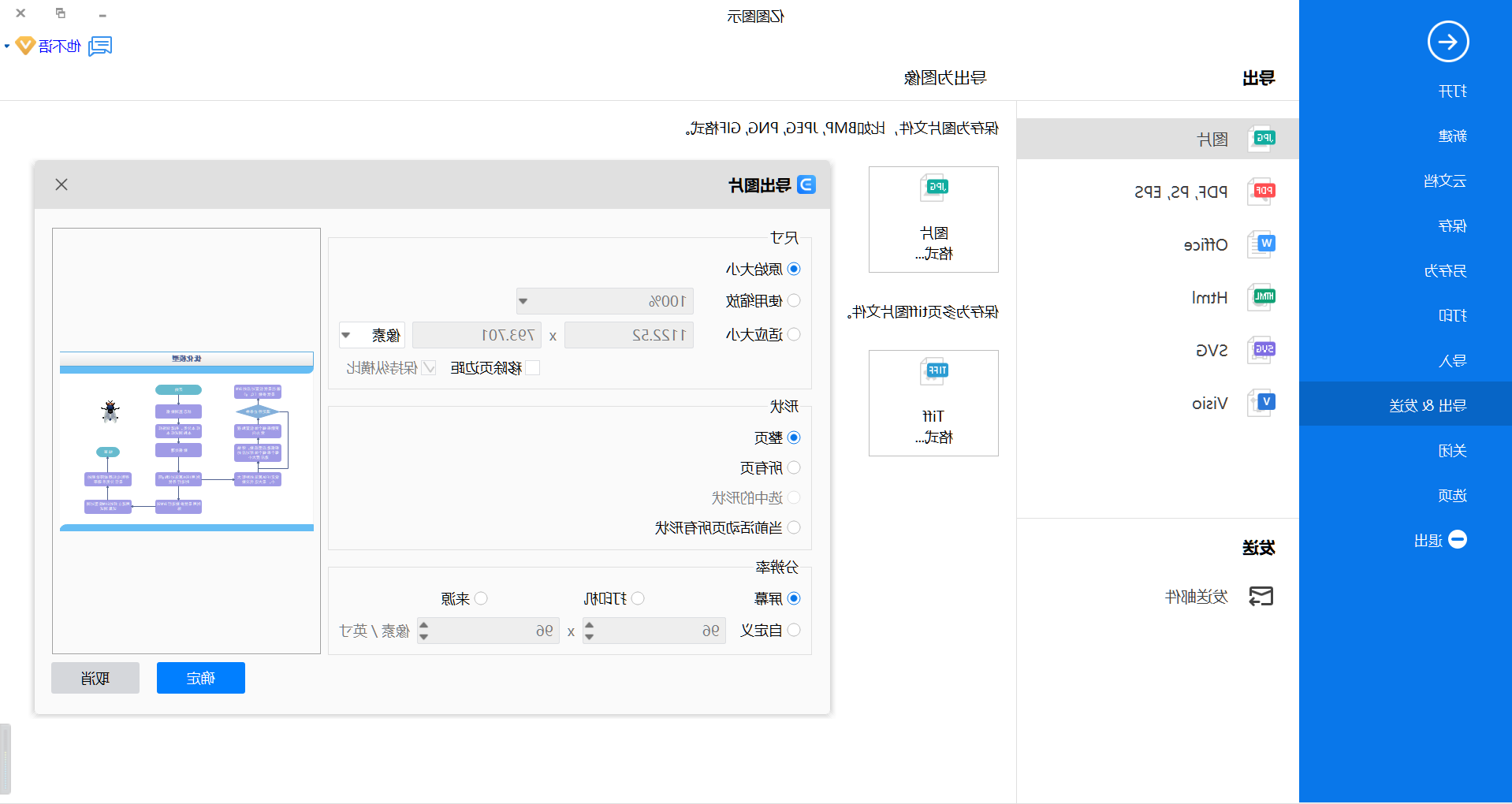Select 使用缩放 radio option
Image resolution: width=1512 pixels, height=804 pixels.
(794, 300)
